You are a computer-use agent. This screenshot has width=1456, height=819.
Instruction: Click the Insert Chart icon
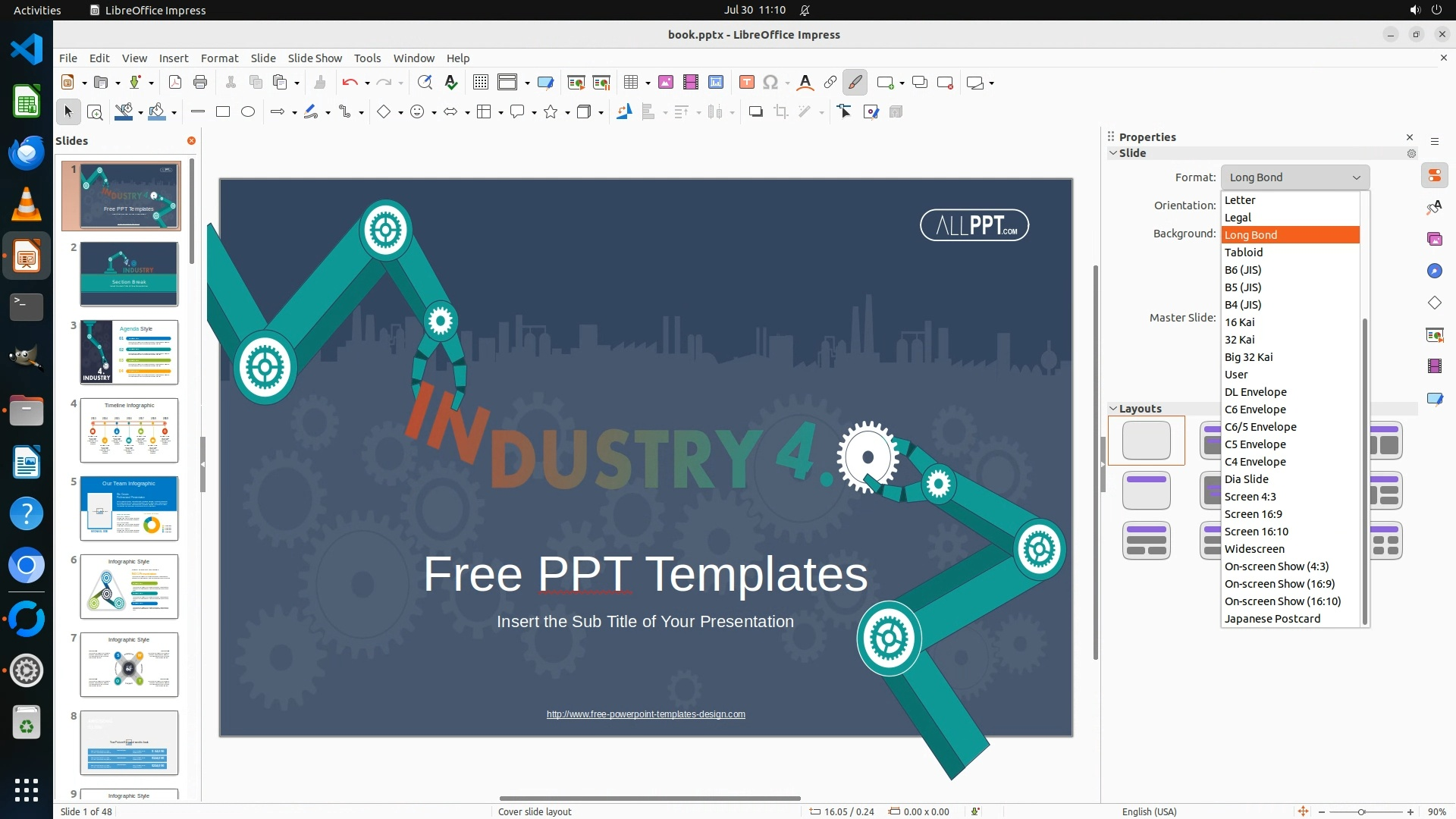716,83
